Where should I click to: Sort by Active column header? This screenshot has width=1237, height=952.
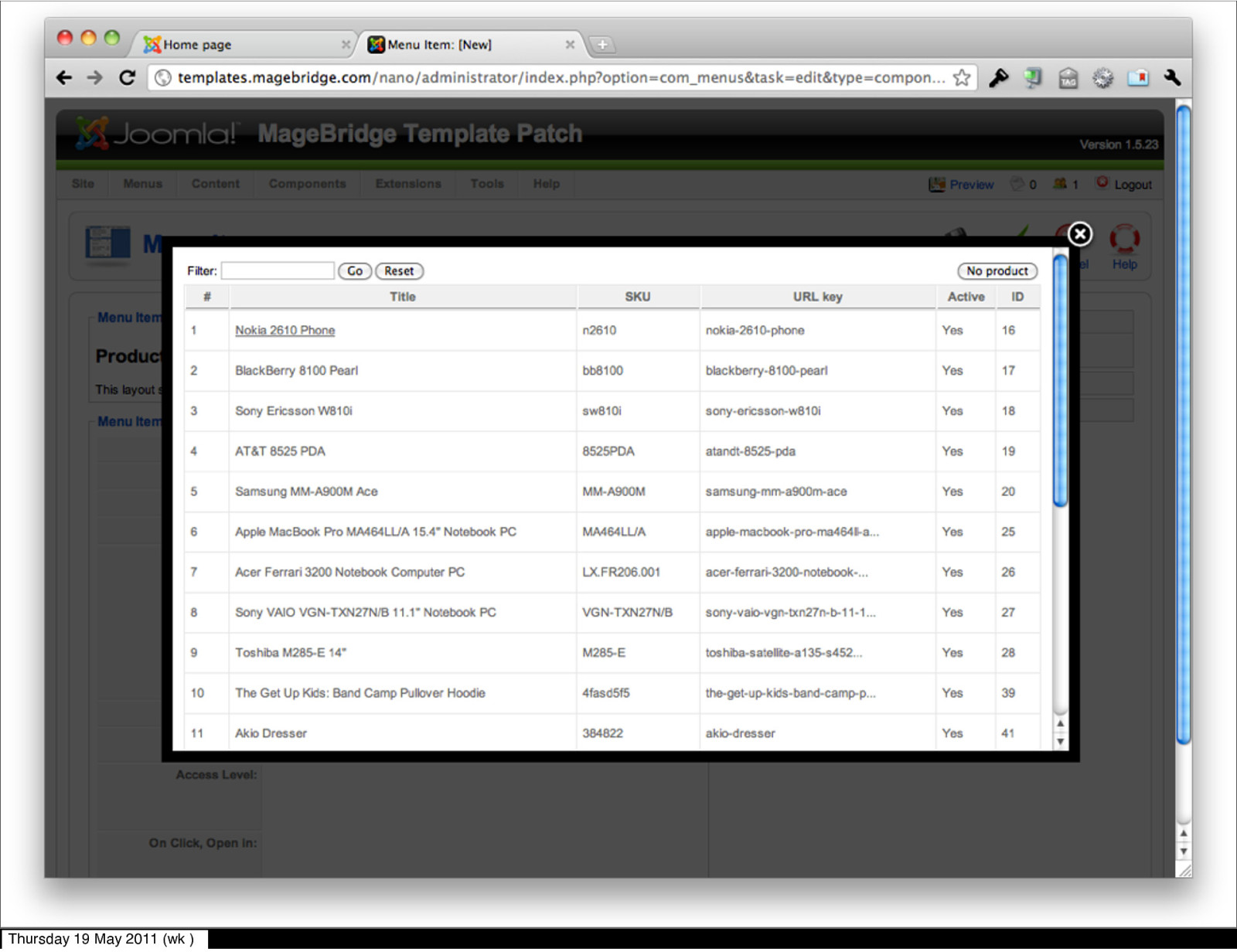coord(966,297)
